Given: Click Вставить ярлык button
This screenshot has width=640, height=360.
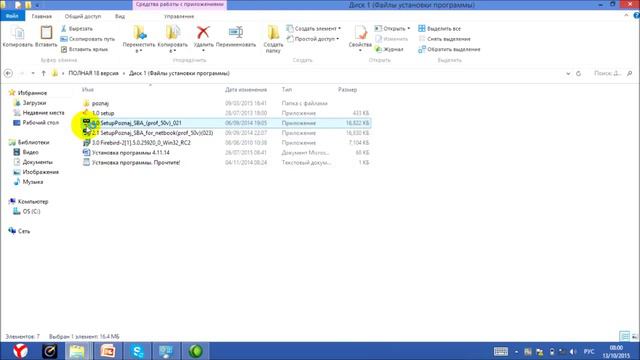Looking at the screenshot, I should click(84, 49).
